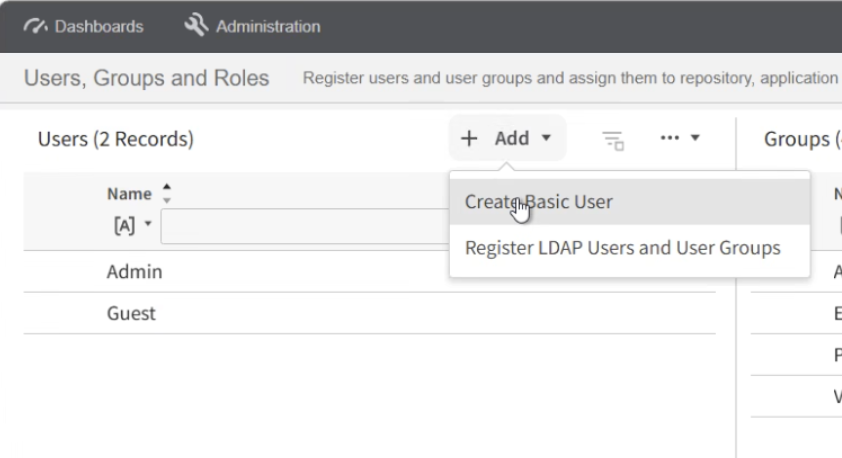Select the Admin user row
This screenshot has height=458, width=842.
(x=369, y=272)
